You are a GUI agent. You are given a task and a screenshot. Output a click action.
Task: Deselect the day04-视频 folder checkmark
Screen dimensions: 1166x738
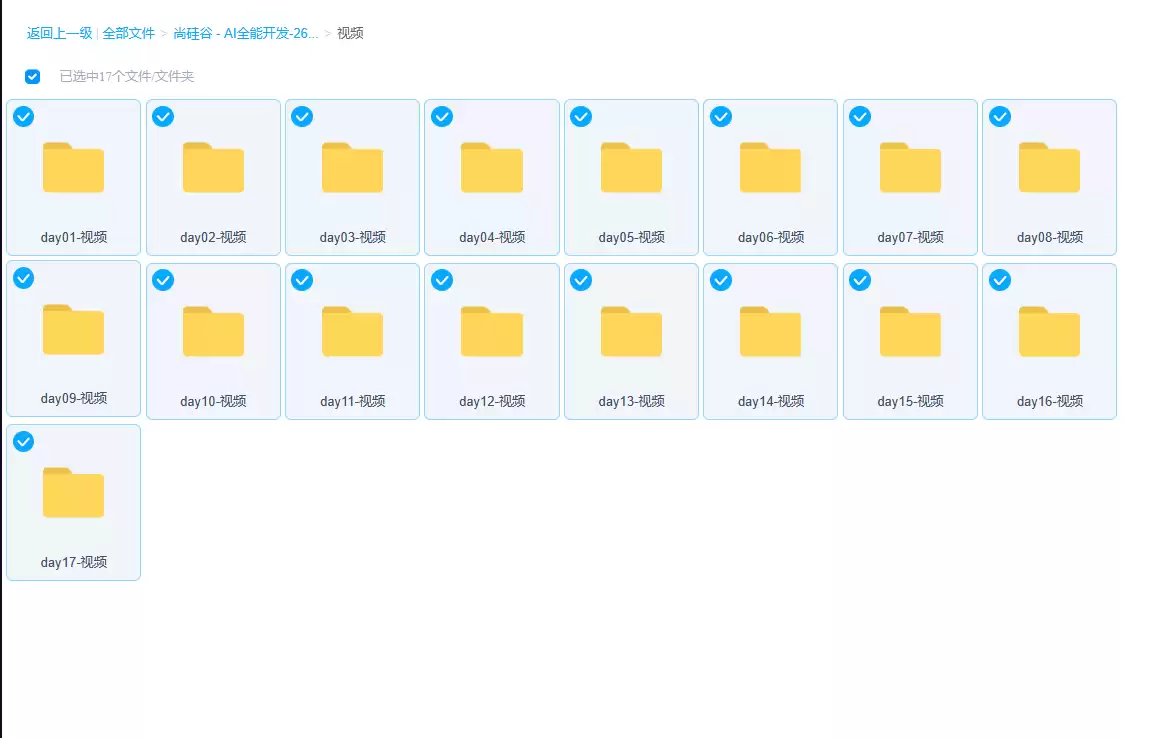click(442, 117)
